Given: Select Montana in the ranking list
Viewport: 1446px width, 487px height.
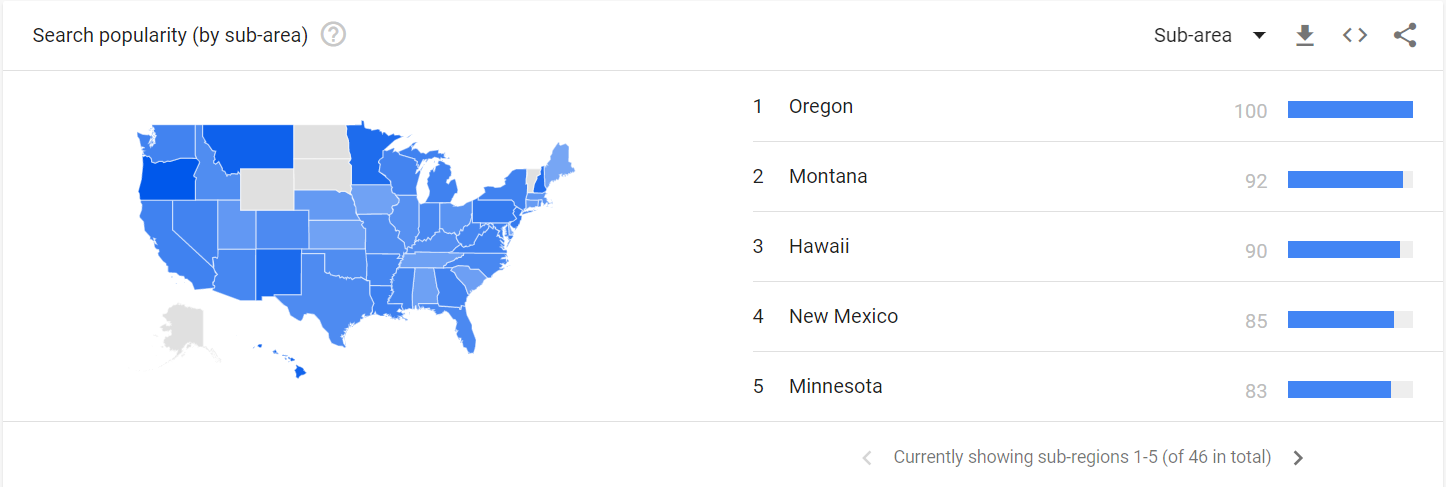Looking at the screenshot, I should (828, 176).
